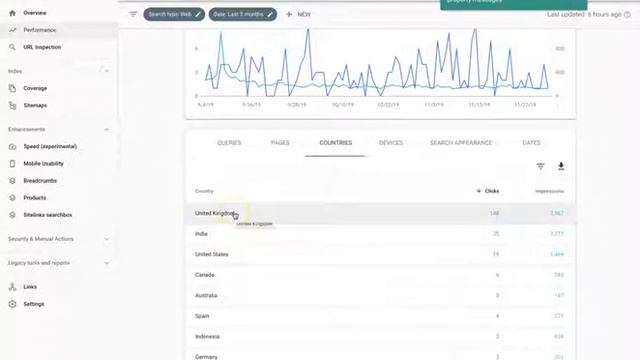Open the Overview page link
The height and width of the screenshot is (360, 640).
[35, 13]
